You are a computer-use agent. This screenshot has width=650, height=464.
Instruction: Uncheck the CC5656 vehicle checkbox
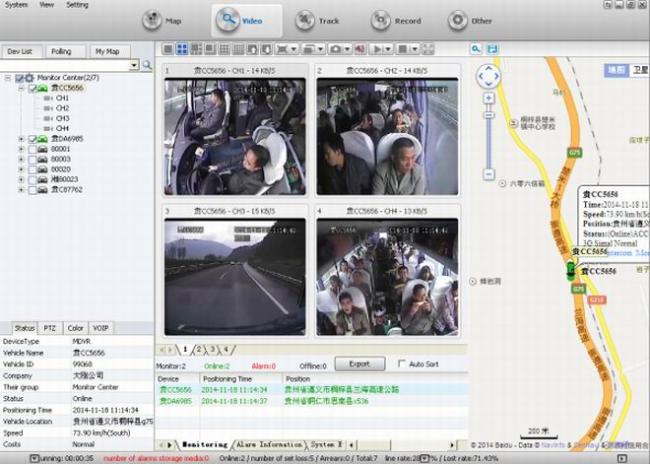coord(33,88)
